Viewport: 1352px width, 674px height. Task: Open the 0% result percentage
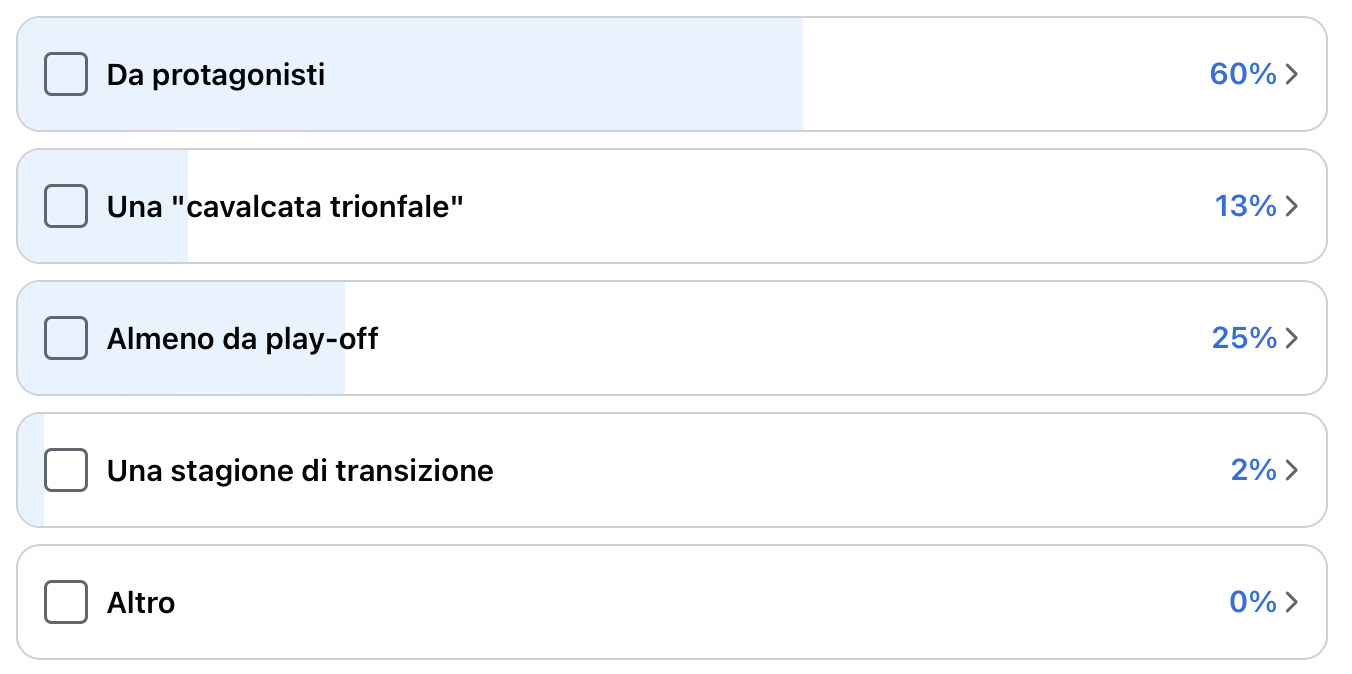(x=1252, y=603)
